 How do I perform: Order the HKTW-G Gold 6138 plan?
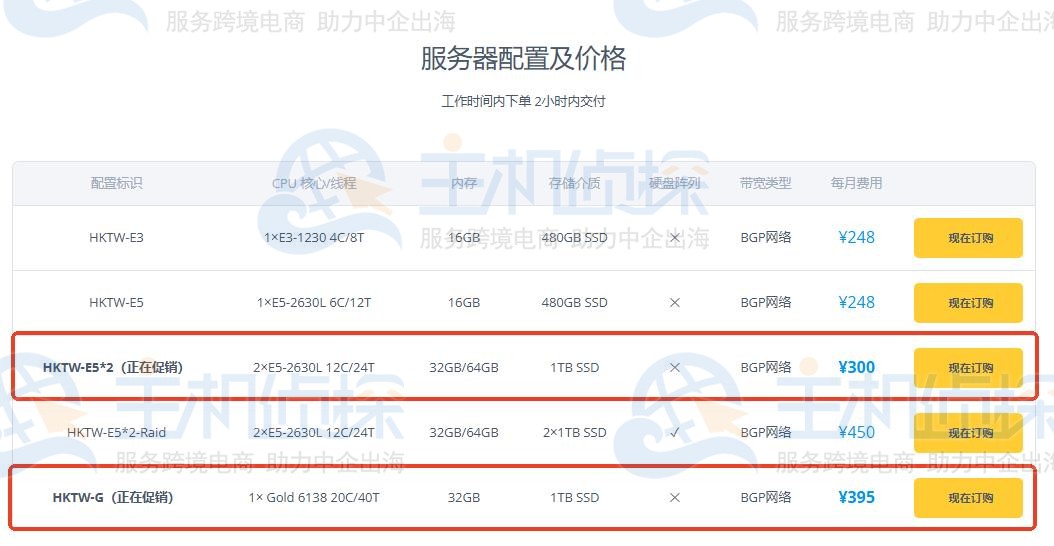coord(967,498)
